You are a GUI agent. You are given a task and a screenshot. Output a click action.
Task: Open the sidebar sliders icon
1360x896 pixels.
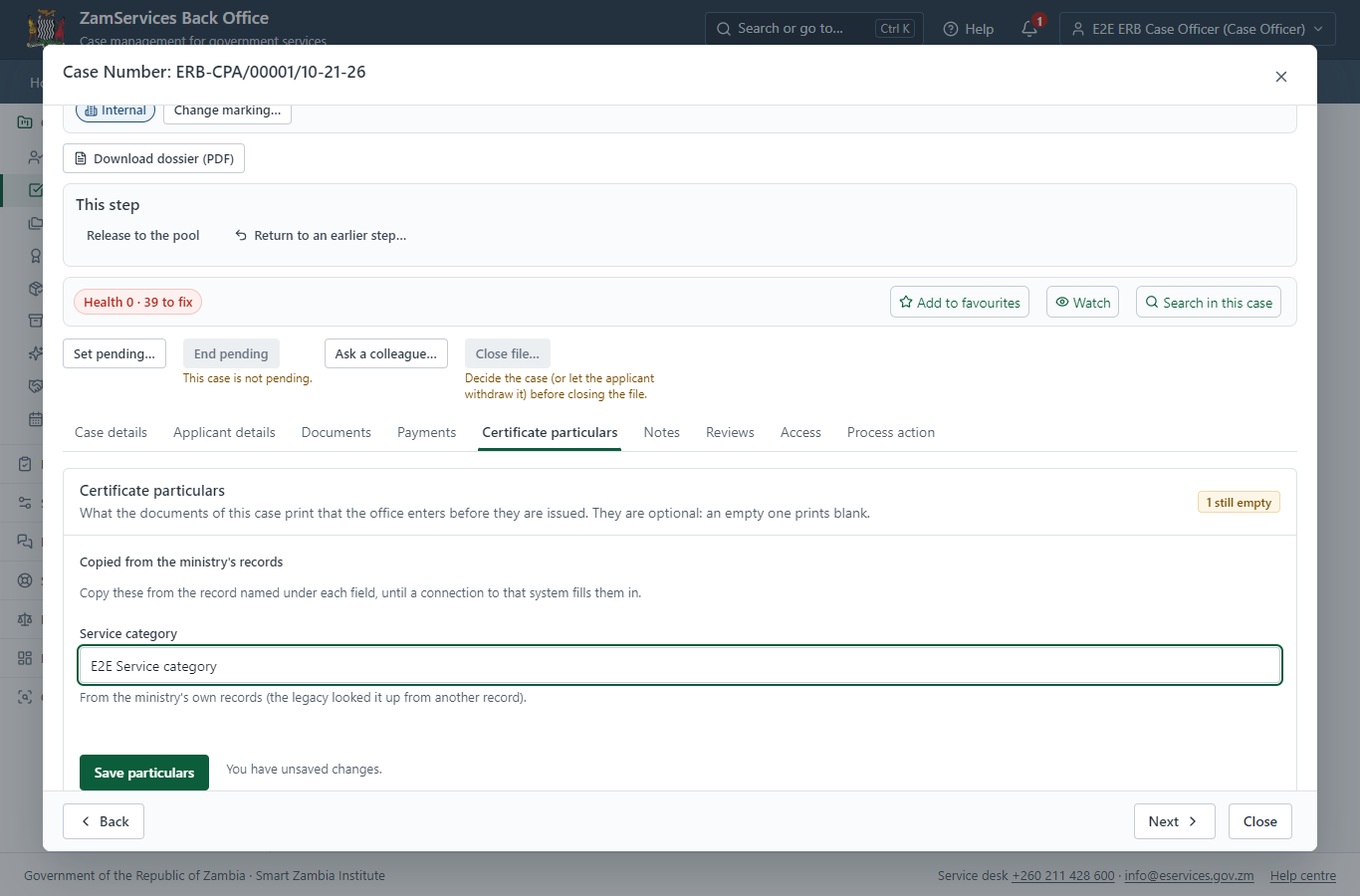click(x=25, y=503)
